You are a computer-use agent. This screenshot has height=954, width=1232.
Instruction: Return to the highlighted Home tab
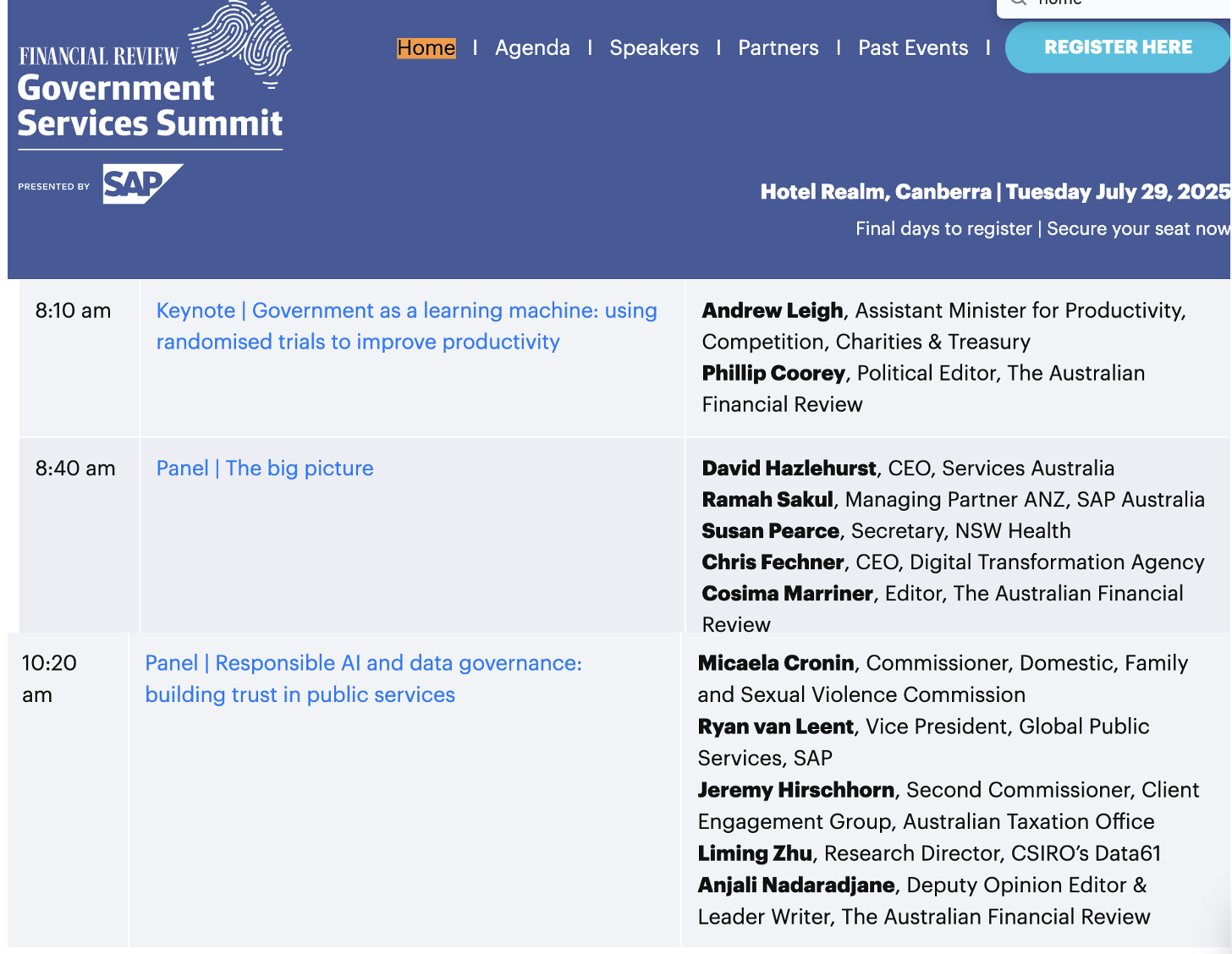[426, 48]
